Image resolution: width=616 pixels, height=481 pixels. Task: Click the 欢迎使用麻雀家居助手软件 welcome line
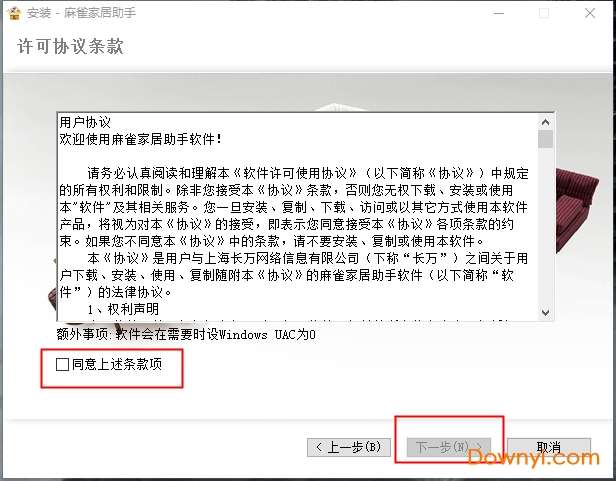pyautogui.click(x=141, y=139)
